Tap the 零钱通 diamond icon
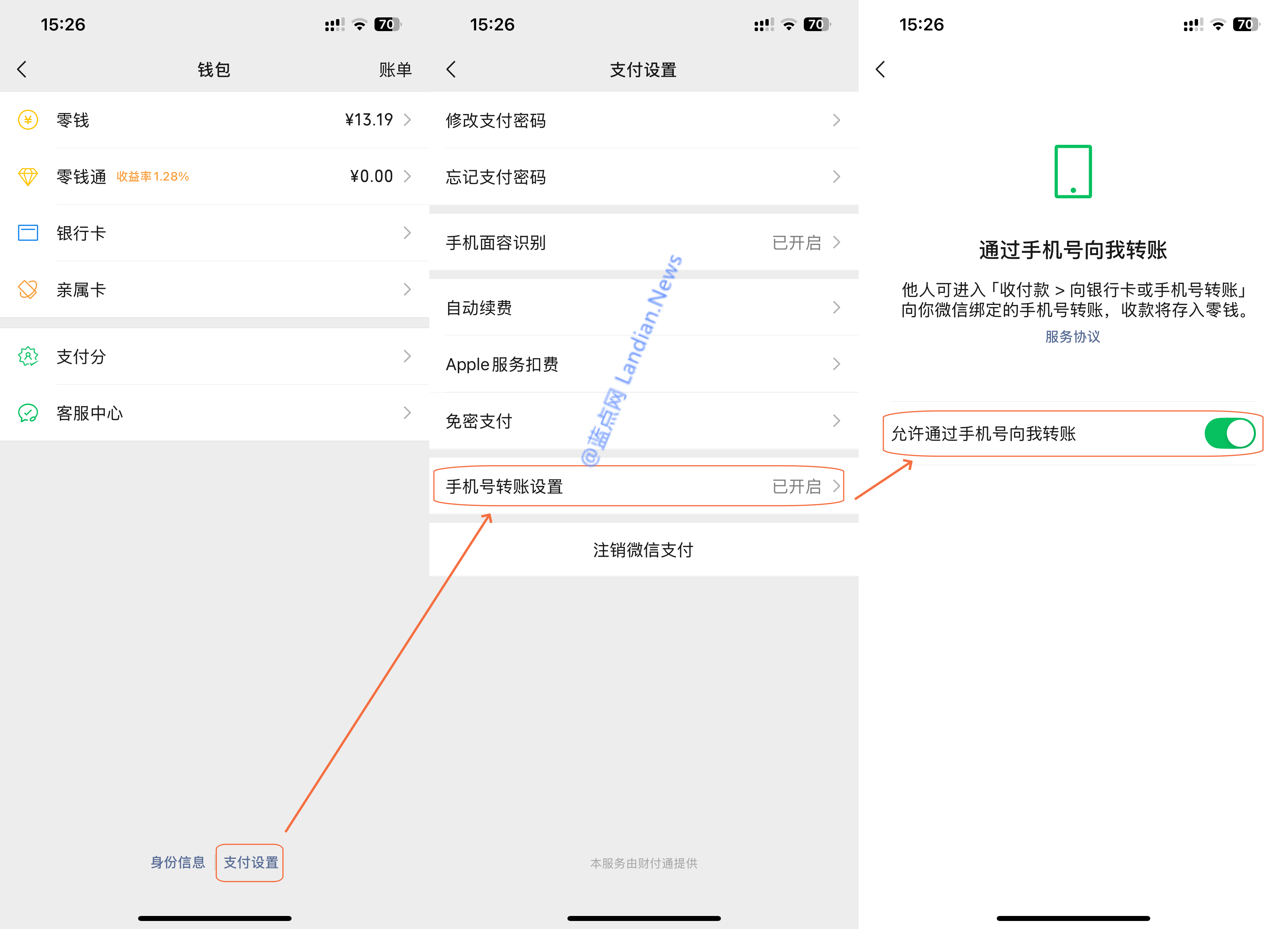This screenshot has height=929, width=1288. tap(28, 177)
